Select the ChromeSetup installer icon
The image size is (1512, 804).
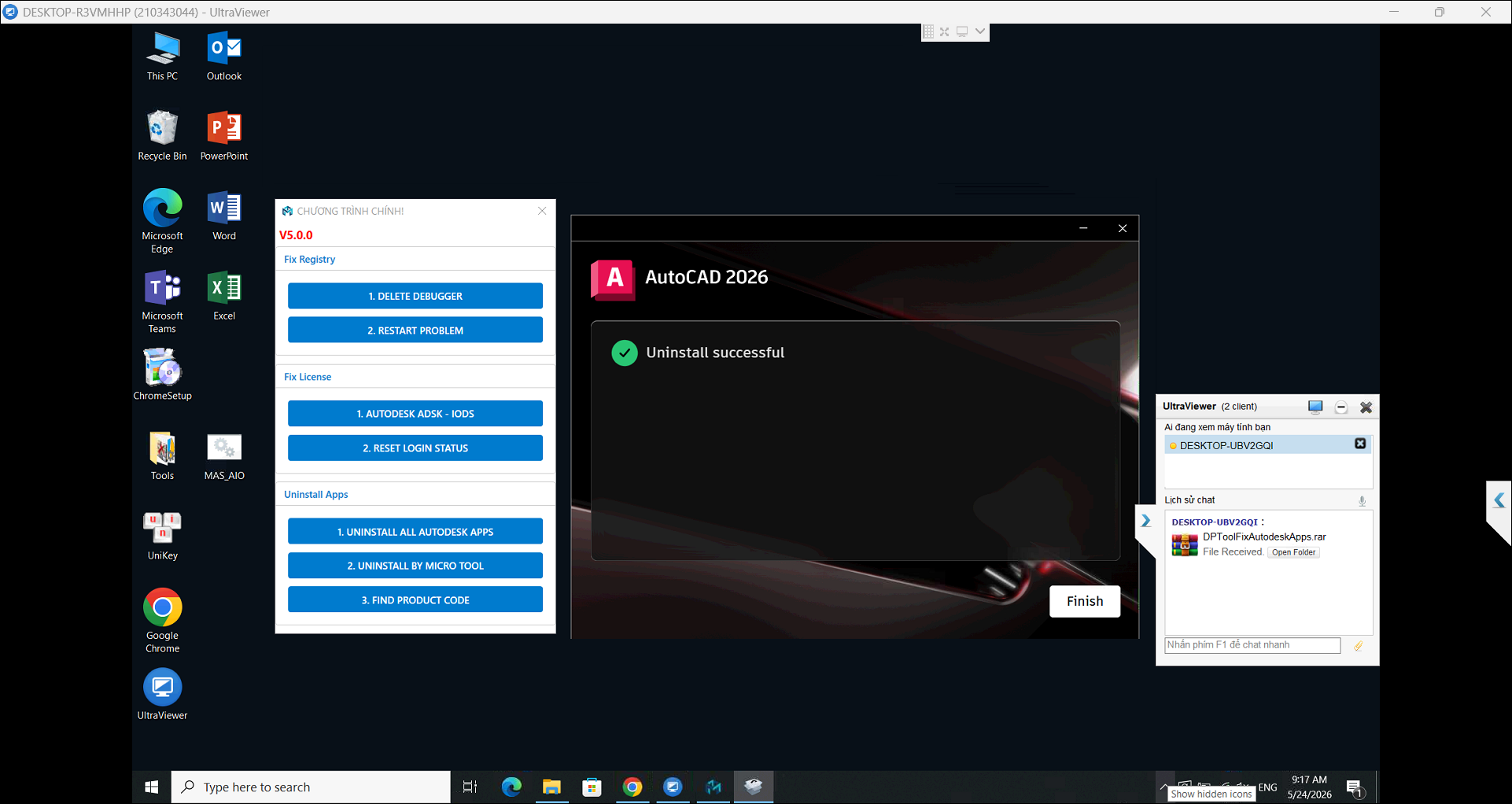163,374
